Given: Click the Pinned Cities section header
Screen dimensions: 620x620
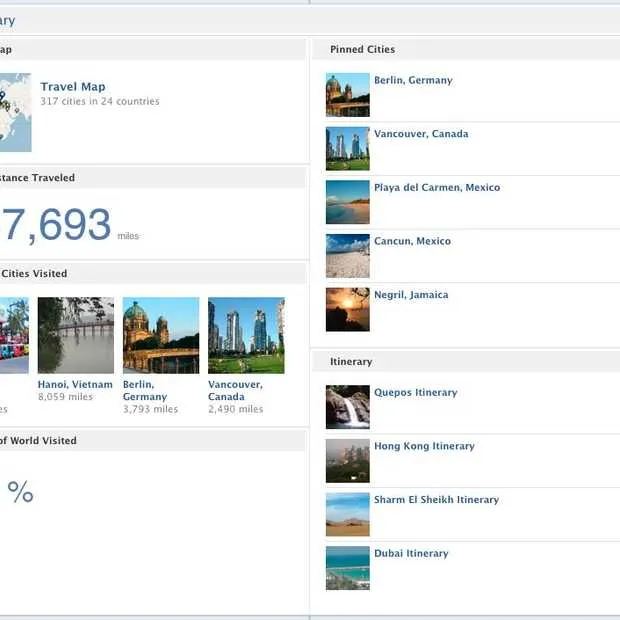Looking at the screenshot, I should point(466,49).
